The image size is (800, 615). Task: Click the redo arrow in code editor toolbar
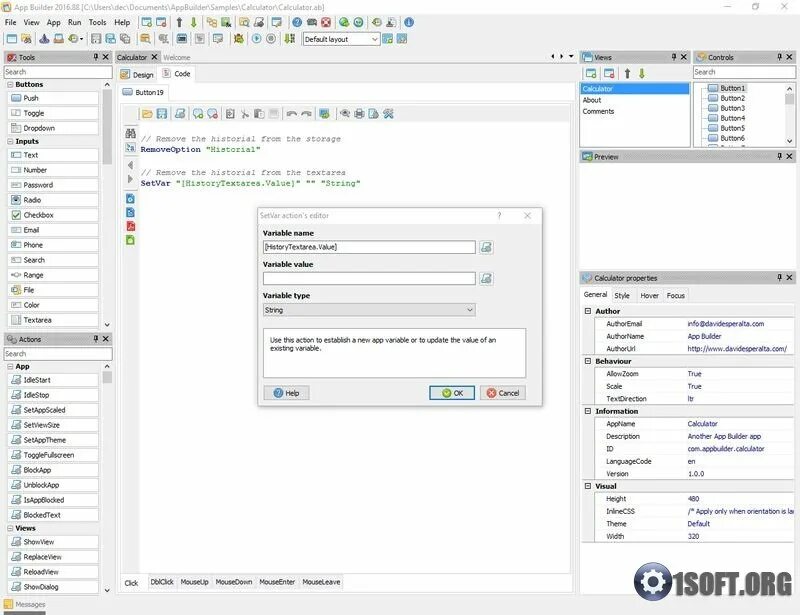pos(306,114)
